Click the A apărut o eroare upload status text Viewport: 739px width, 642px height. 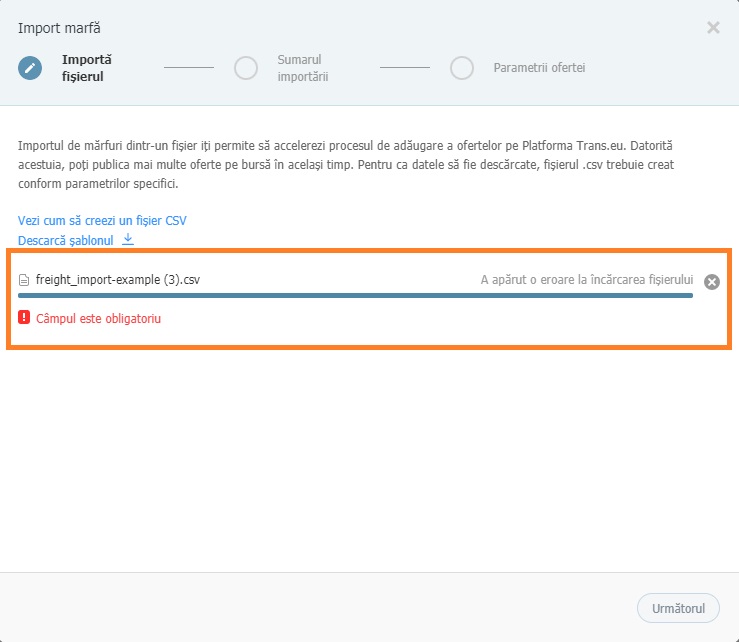(587, 280)
